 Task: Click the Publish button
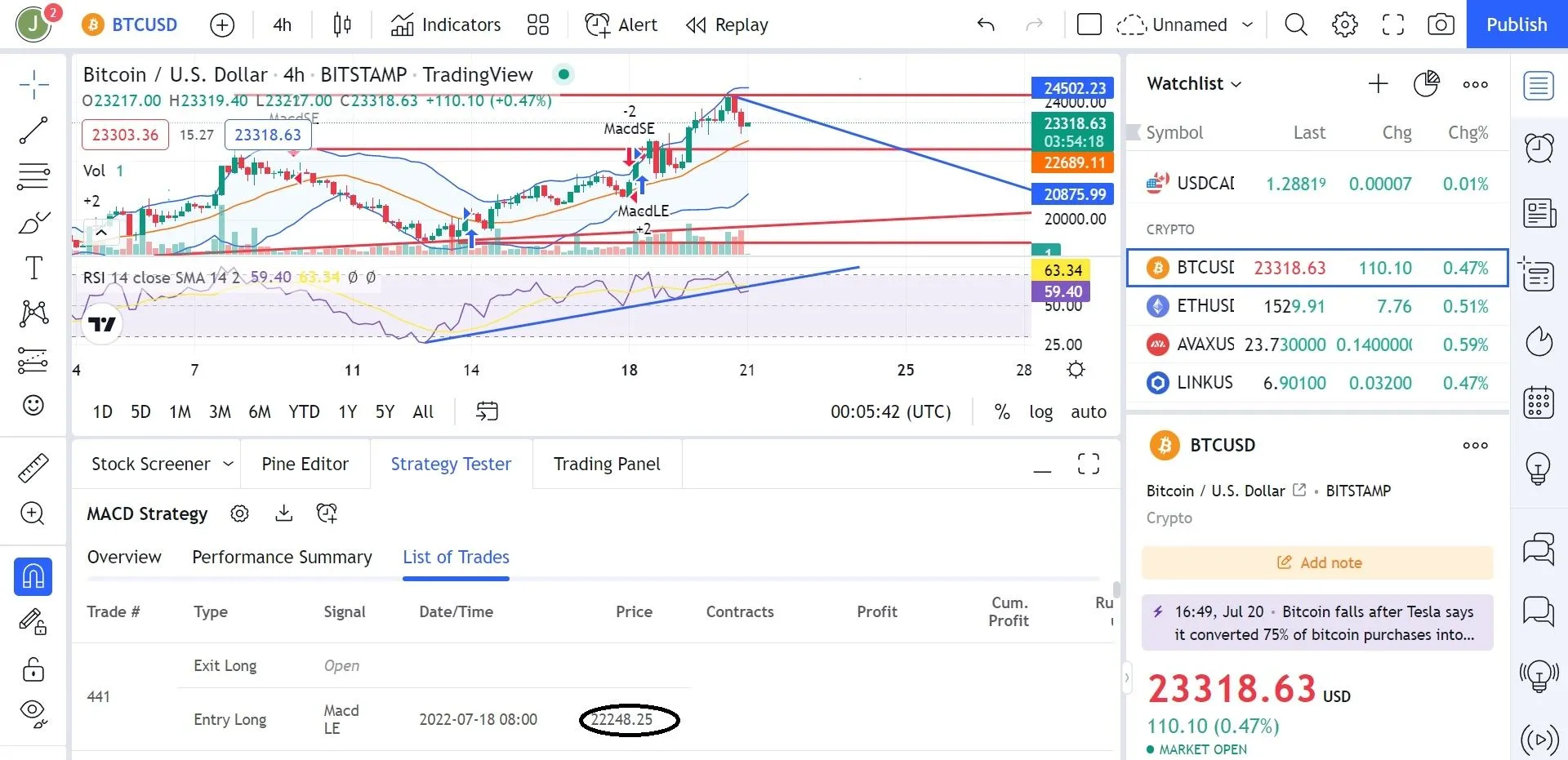tap(1517, 24)
